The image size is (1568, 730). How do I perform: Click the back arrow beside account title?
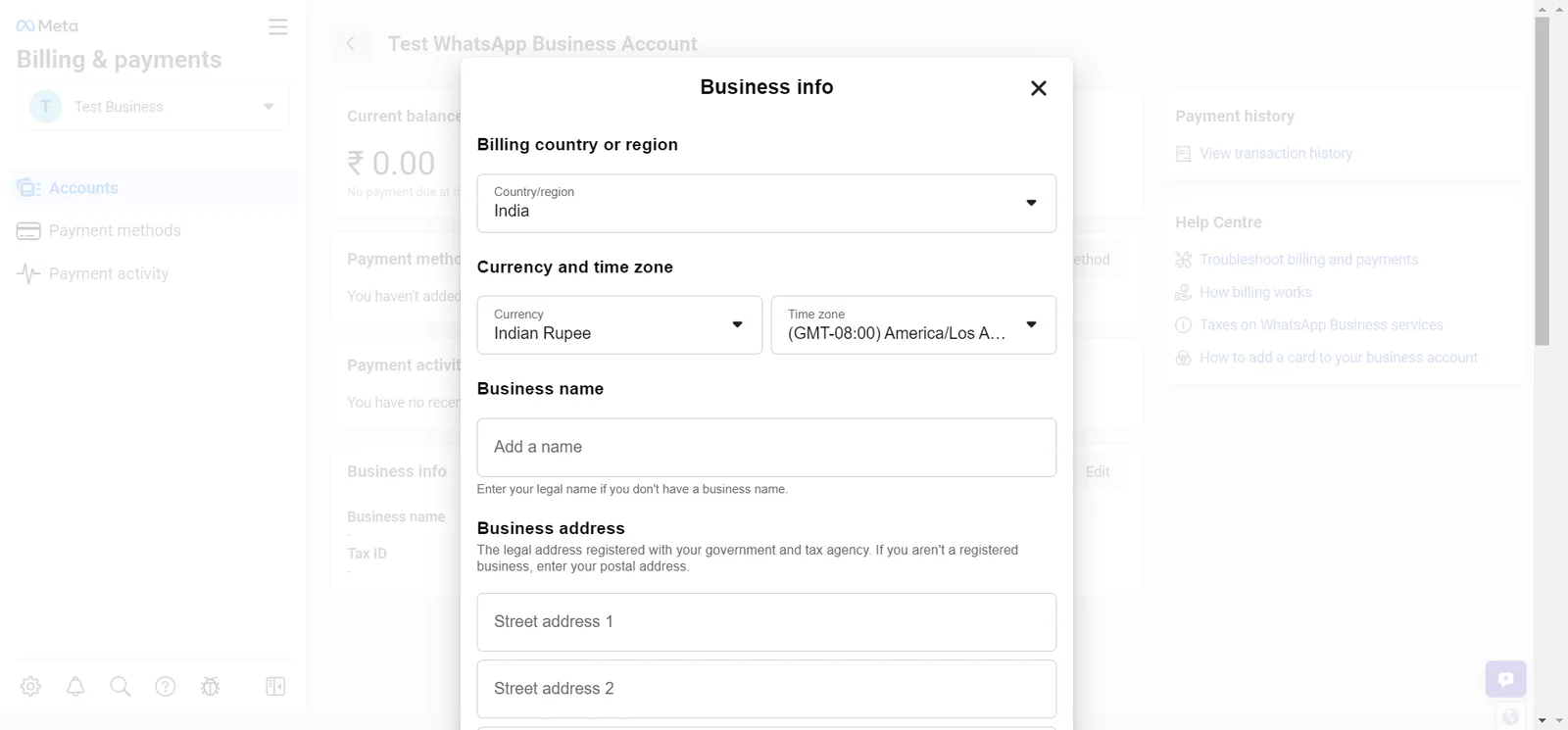[x=350, y=43]
